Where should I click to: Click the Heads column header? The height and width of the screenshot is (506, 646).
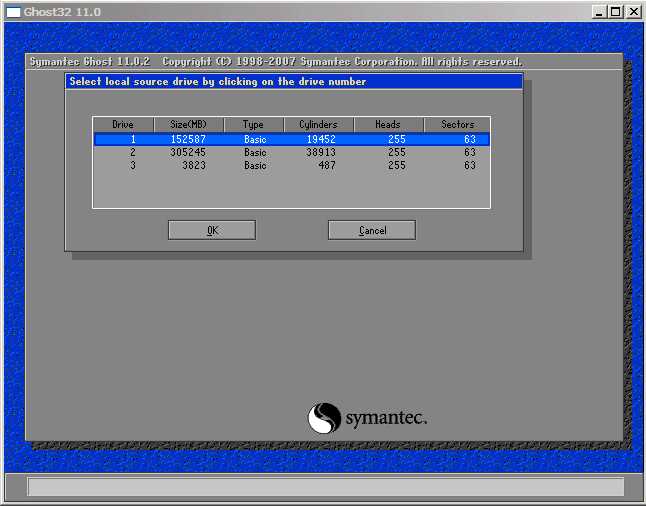pos(388,124)
